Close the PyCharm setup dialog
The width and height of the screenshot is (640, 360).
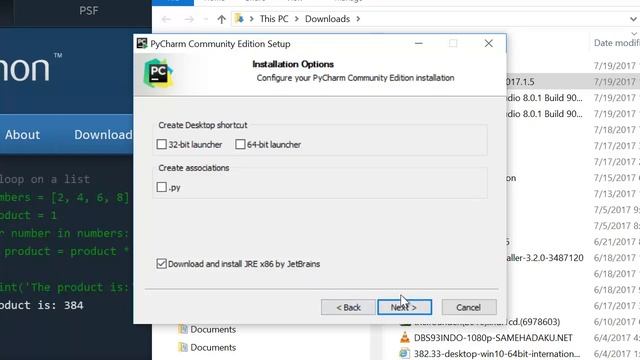[489, 43]
